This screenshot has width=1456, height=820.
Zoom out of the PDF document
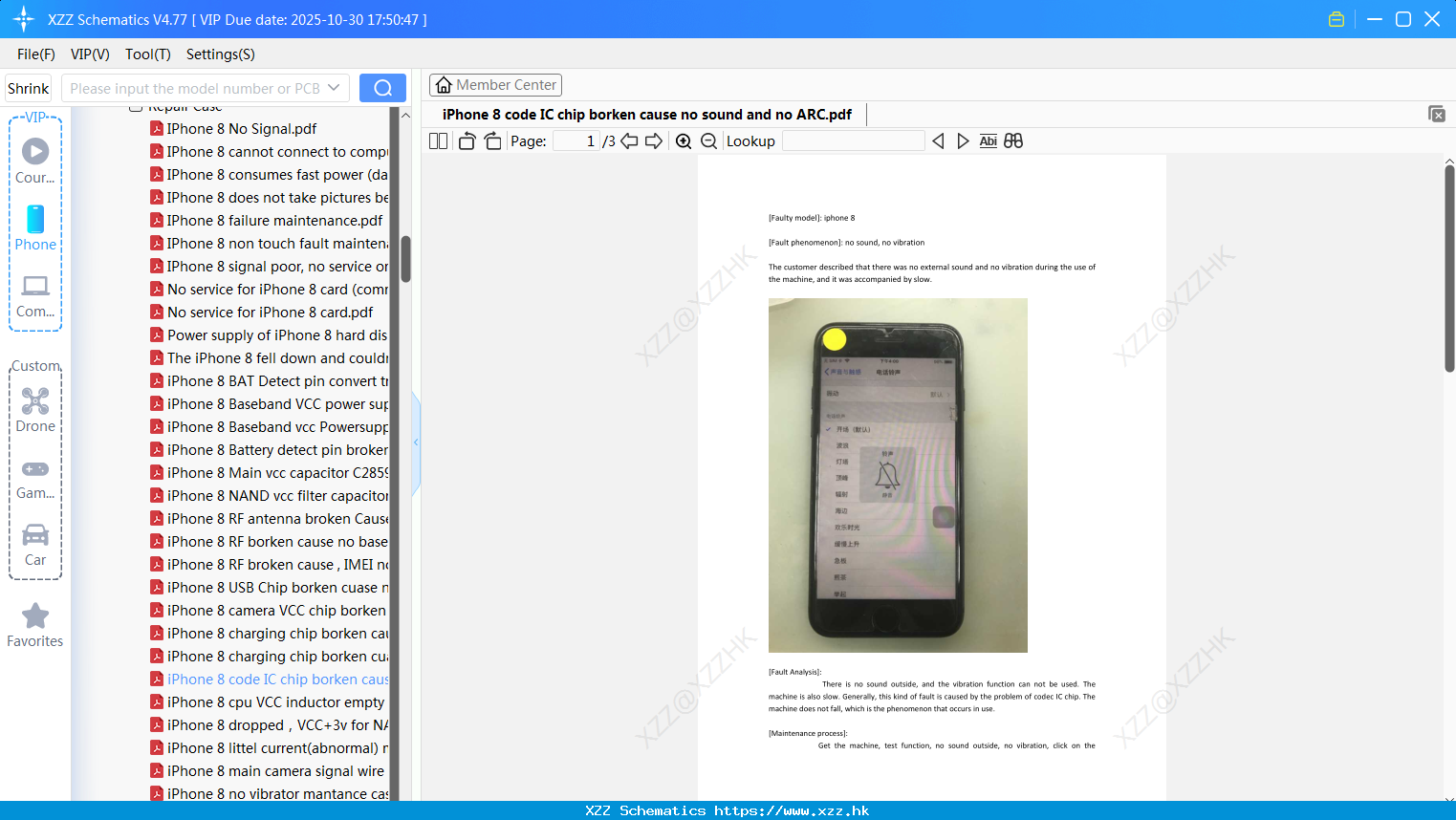click(708, 141)
